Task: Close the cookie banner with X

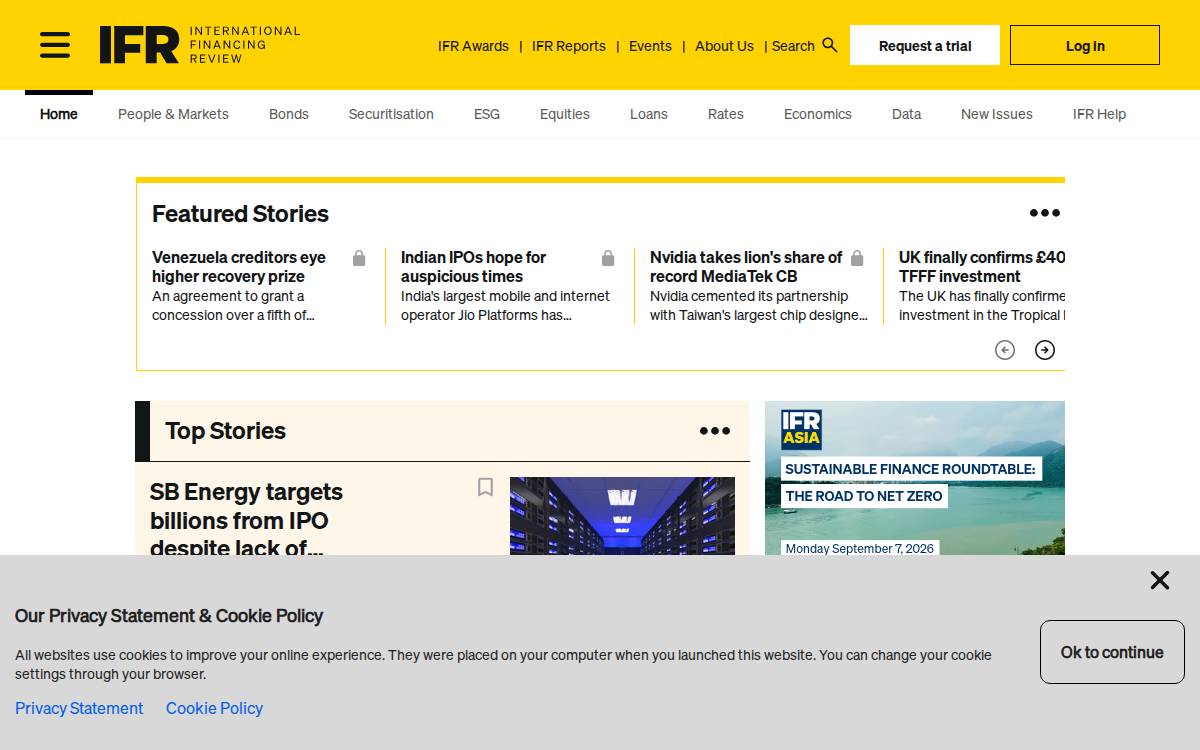Action: click(x=1160, y=580)
